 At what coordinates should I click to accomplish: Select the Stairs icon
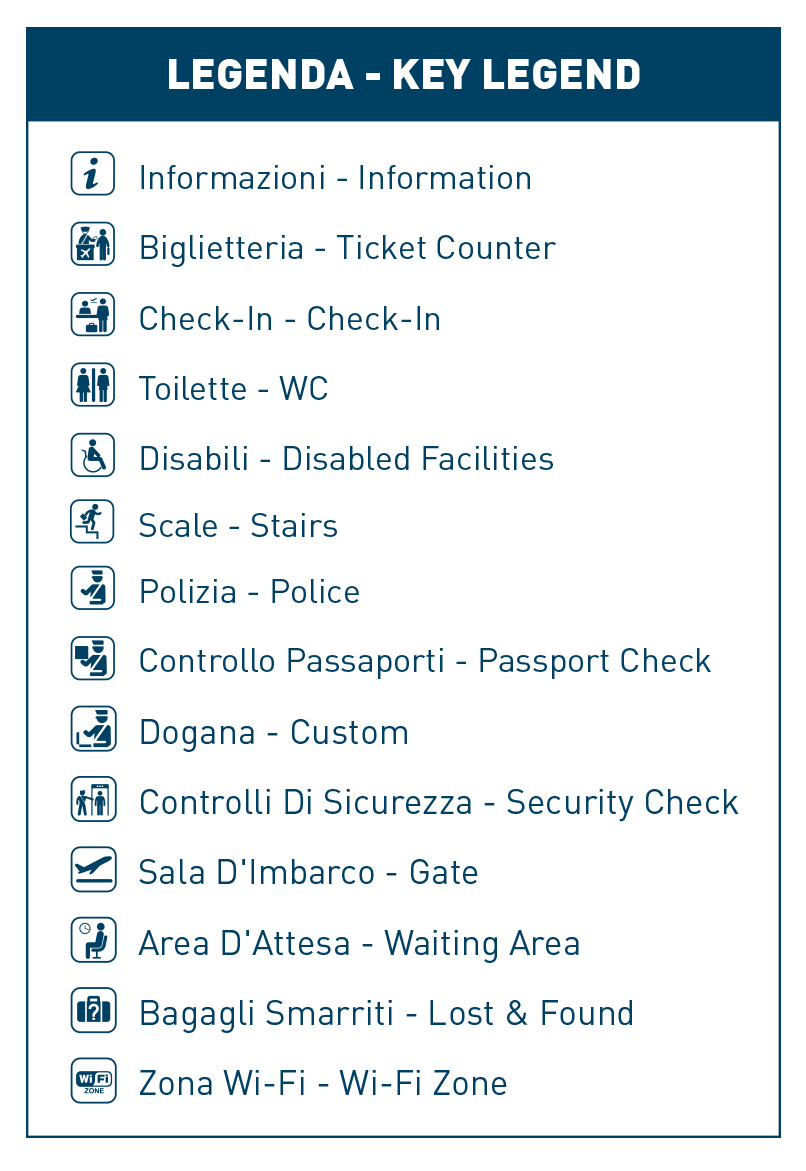point(93,521)
